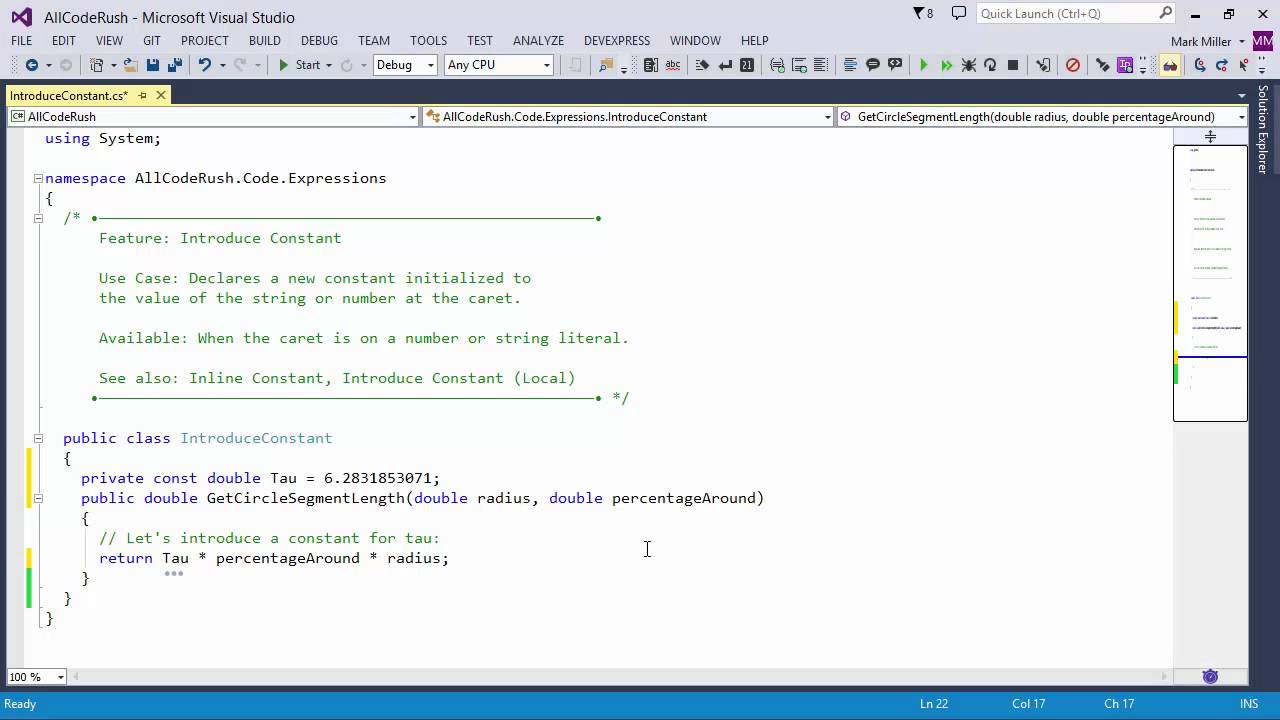Screen dimensions: 1280x720
Task: Click the Tau constant value 6.2831853071
Action: point(378,478)
